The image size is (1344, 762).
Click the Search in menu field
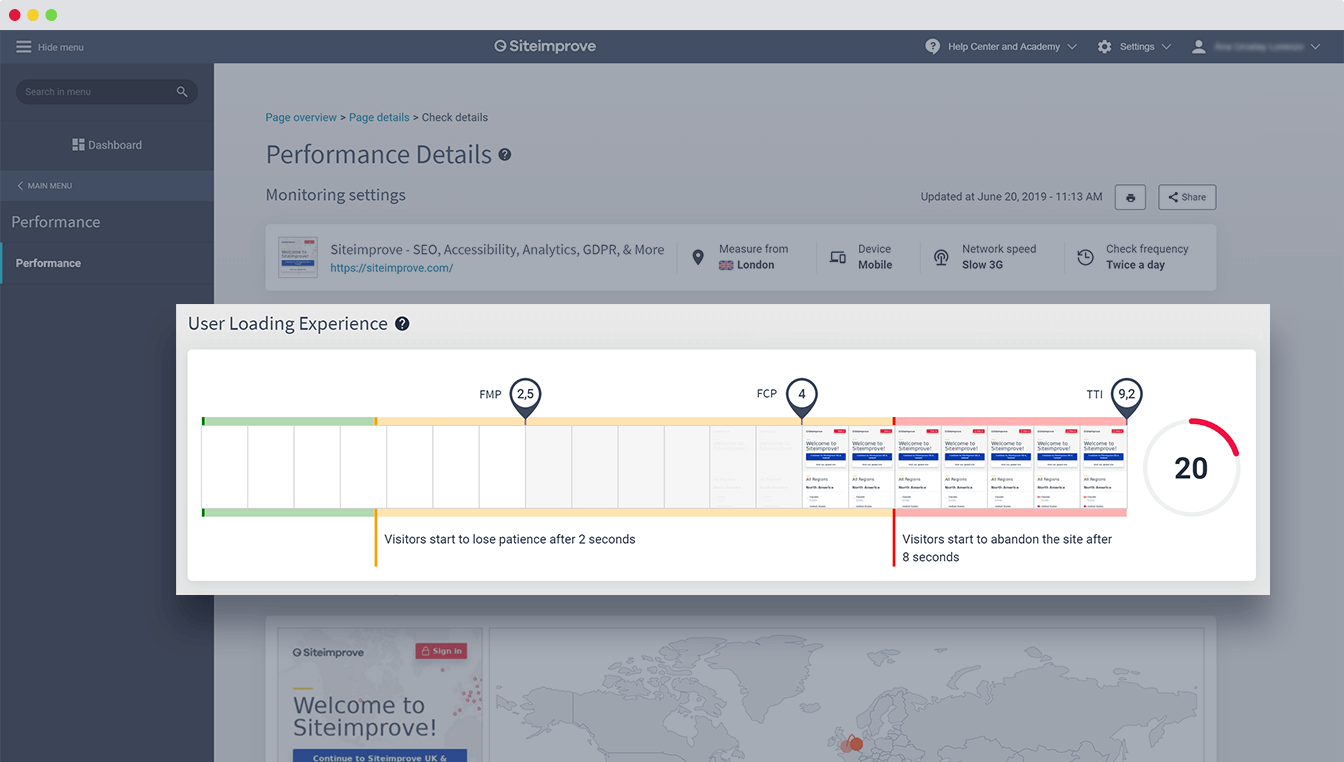click(x=95, y=92)
